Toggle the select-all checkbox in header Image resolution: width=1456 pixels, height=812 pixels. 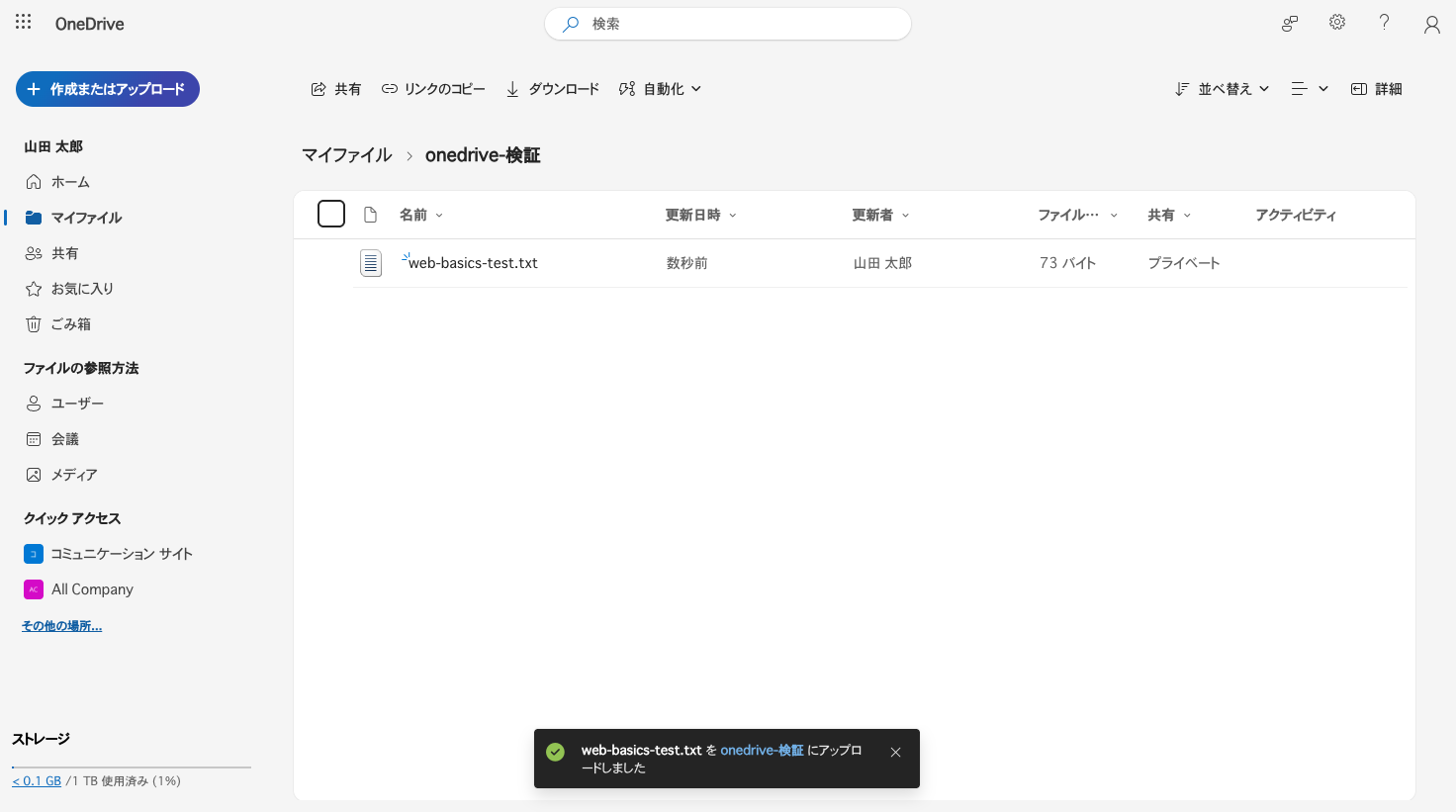coord(331,214)
